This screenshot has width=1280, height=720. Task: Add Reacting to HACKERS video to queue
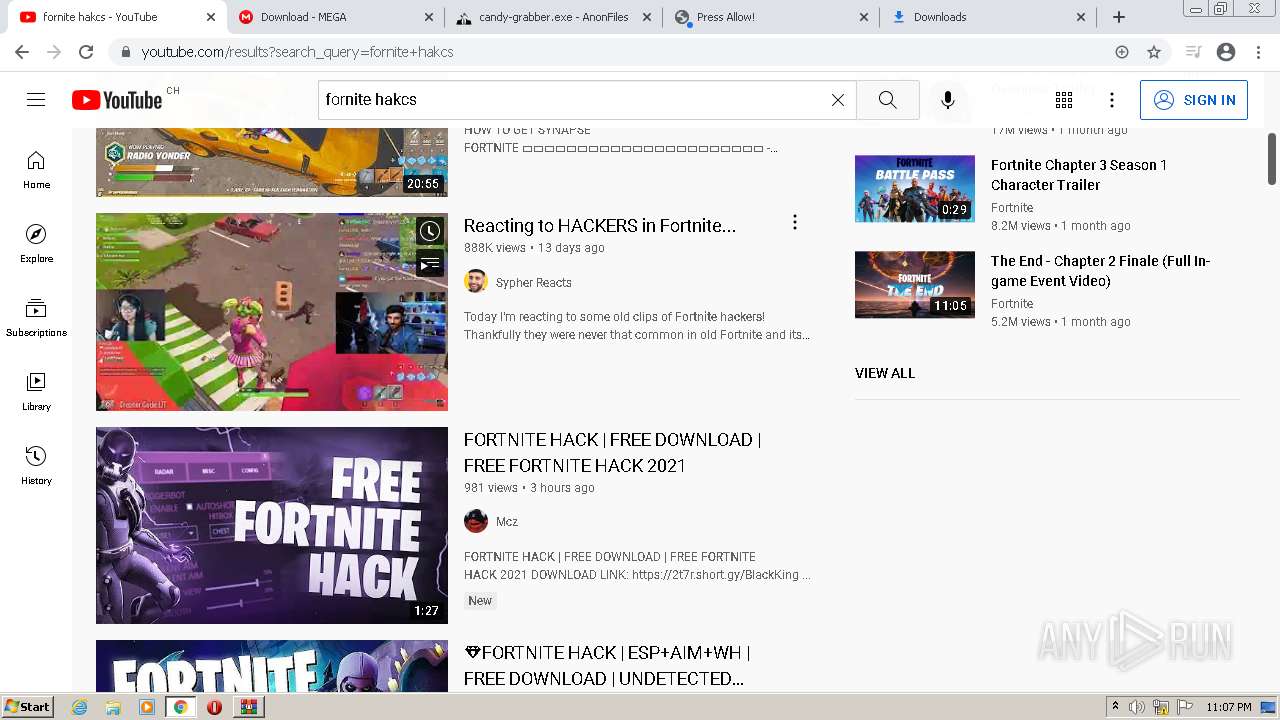[430, 264]
